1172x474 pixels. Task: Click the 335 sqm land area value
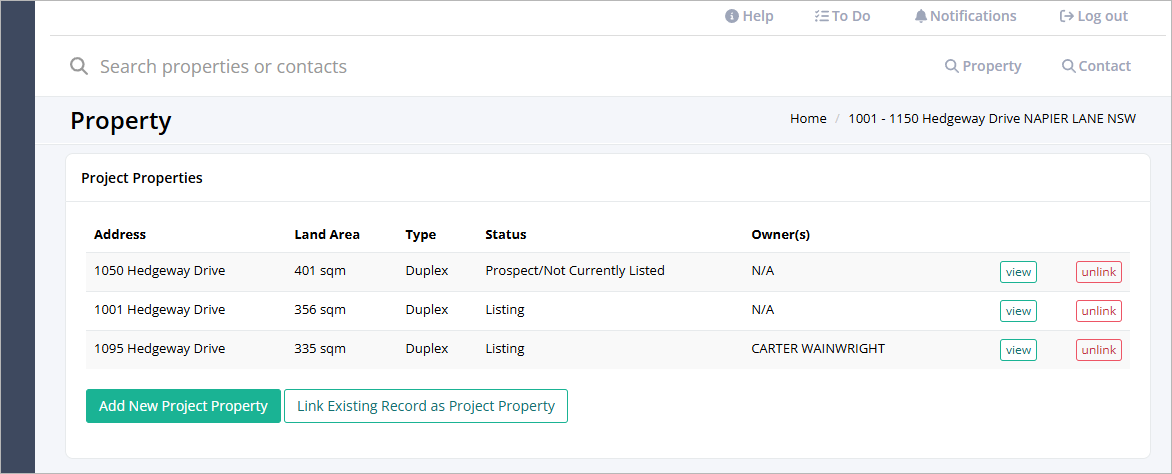(x=320, y=348)
